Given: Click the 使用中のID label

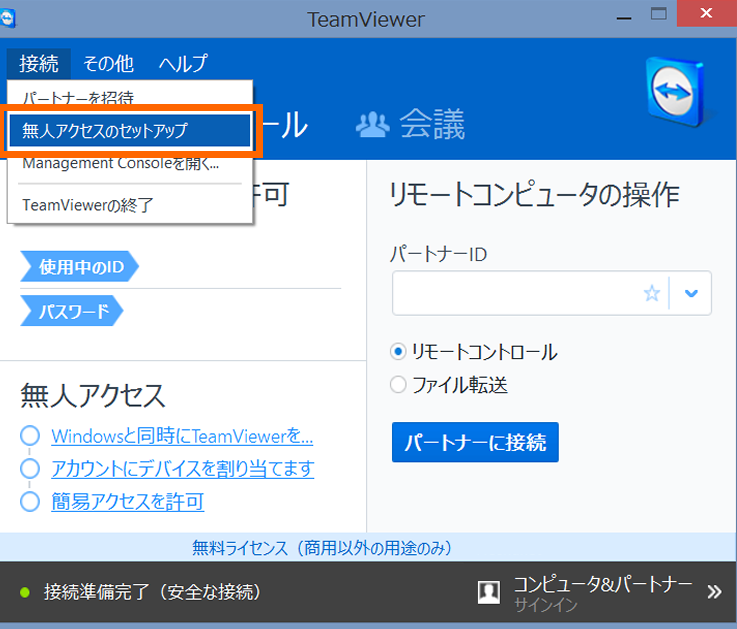Looking at the screenshot, I should coord(79,267).
